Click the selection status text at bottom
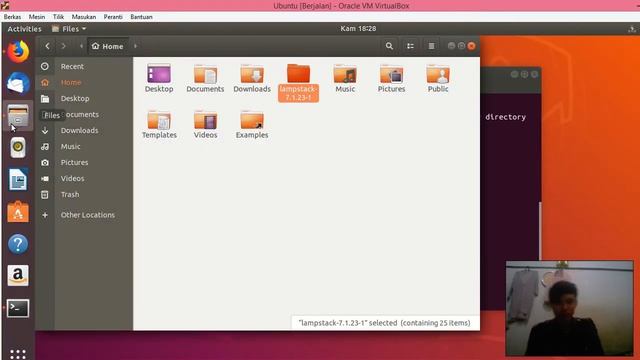The height and width of the screenshot is (360, 640). [384, 323]
